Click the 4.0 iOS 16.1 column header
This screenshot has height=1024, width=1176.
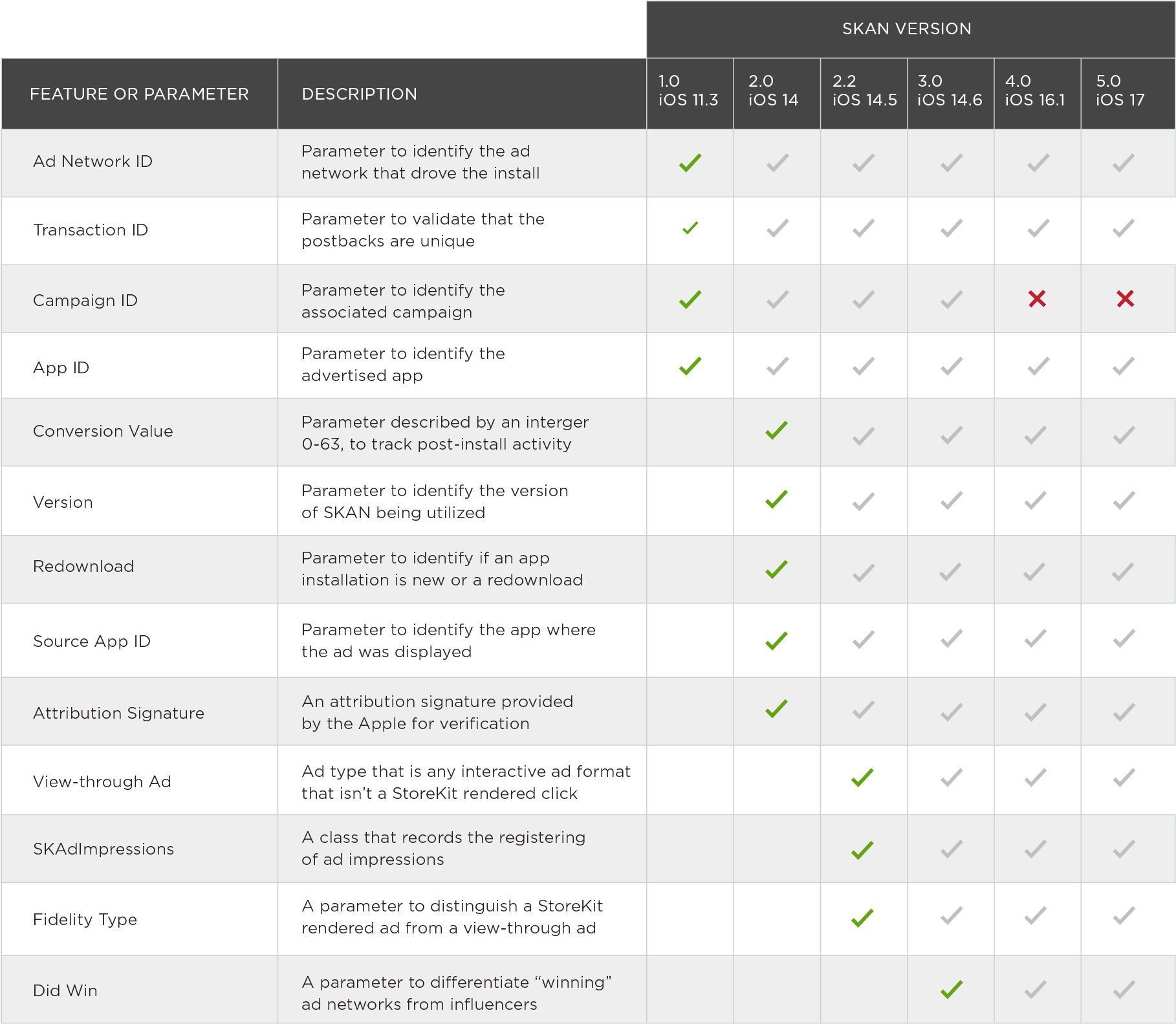coord(1035,91)
